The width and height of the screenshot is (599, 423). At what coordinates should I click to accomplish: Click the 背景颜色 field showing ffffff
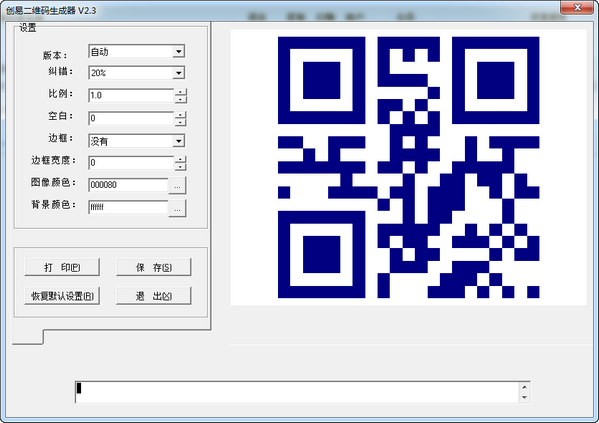coord(128,207)
